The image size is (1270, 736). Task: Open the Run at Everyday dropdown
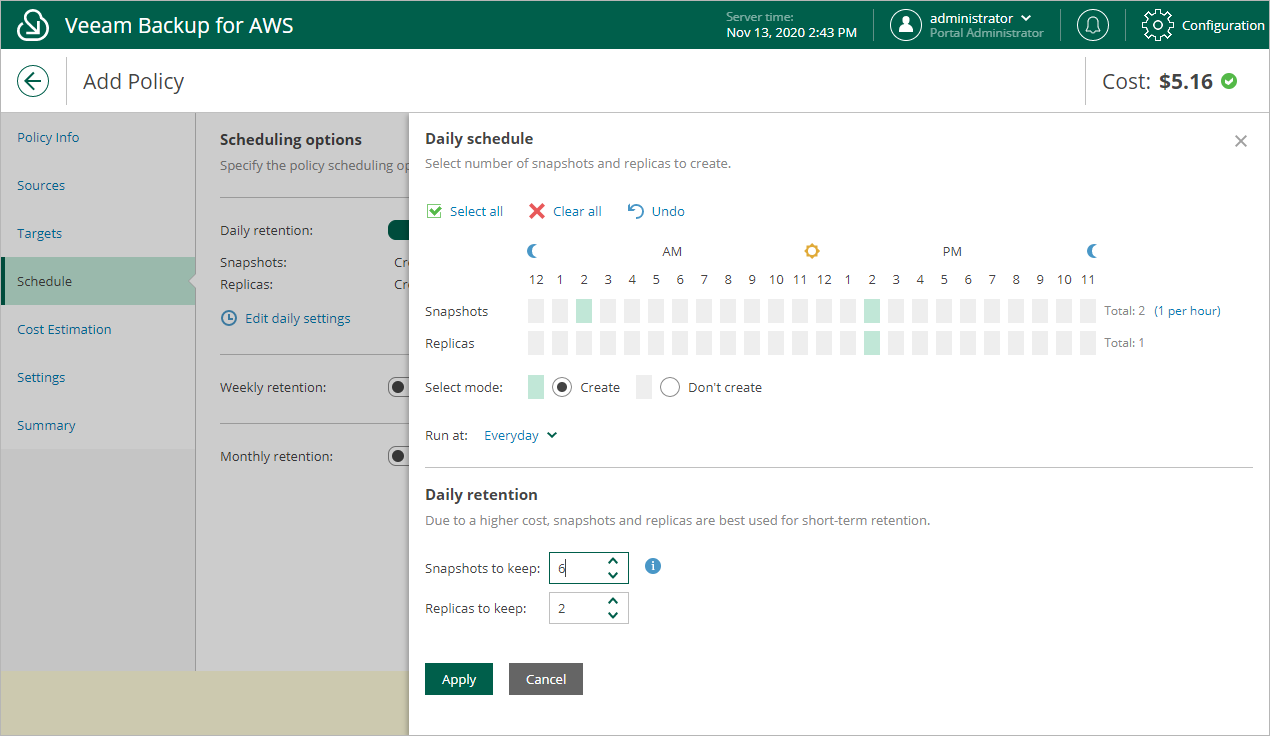pyautogui.click(x=521, y=435)
